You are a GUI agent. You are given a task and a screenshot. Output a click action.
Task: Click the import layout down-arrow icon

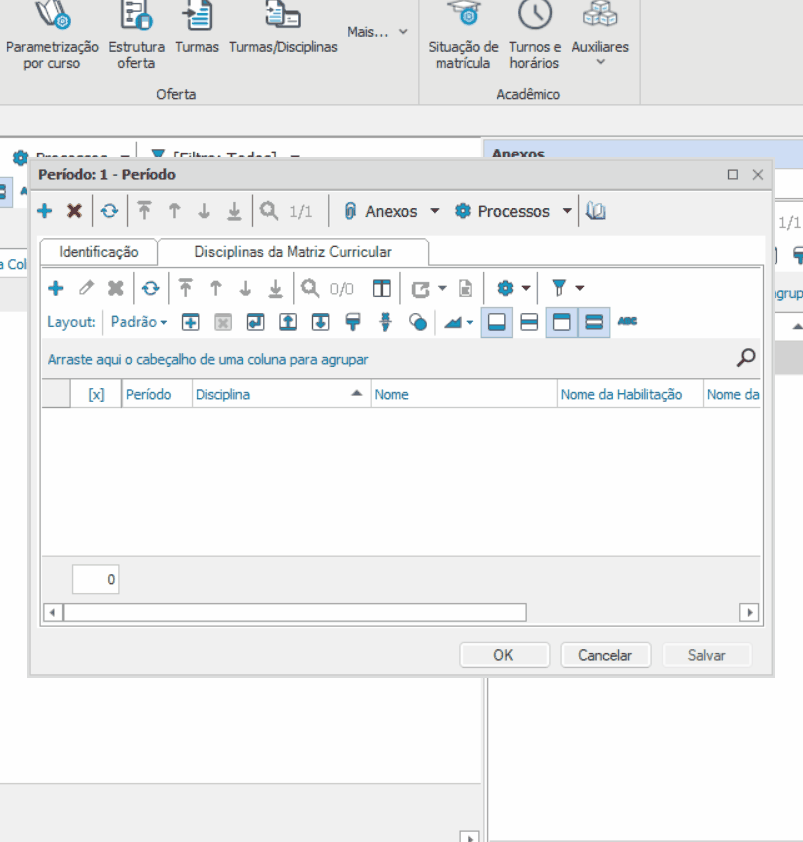[321, 322]
